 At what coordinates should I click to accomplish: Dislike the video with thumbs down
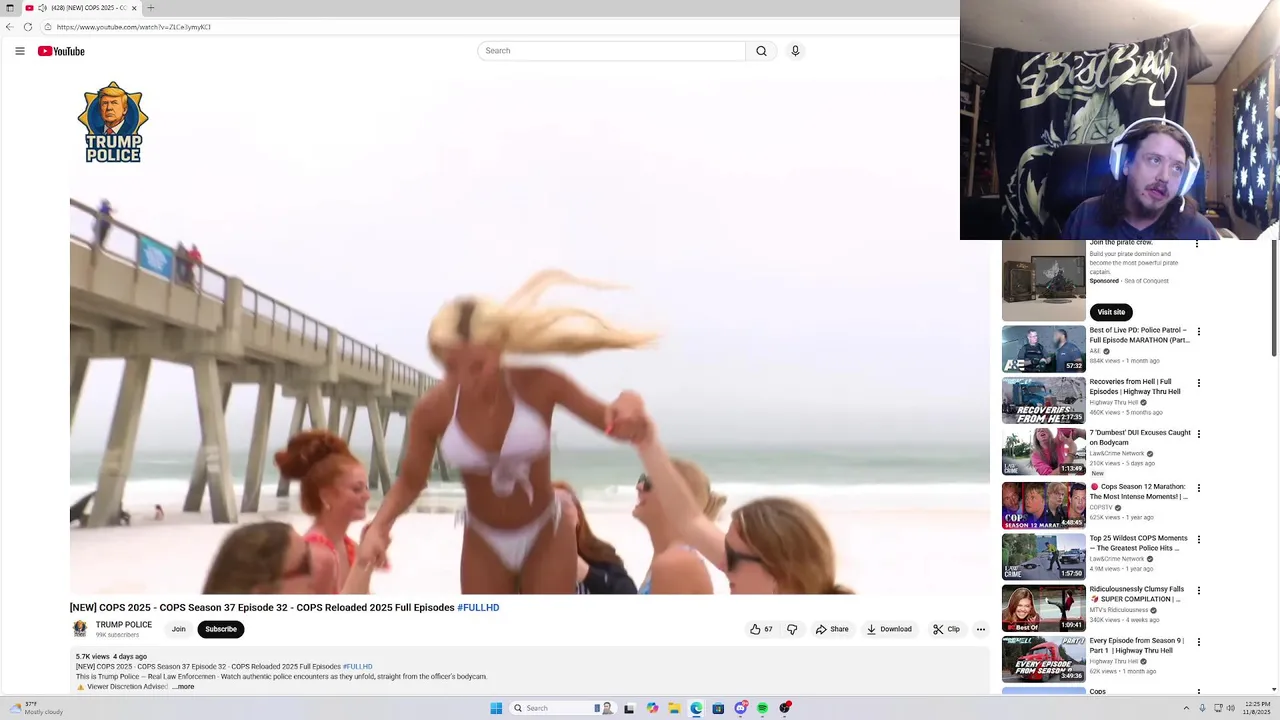tap(792, 630)
